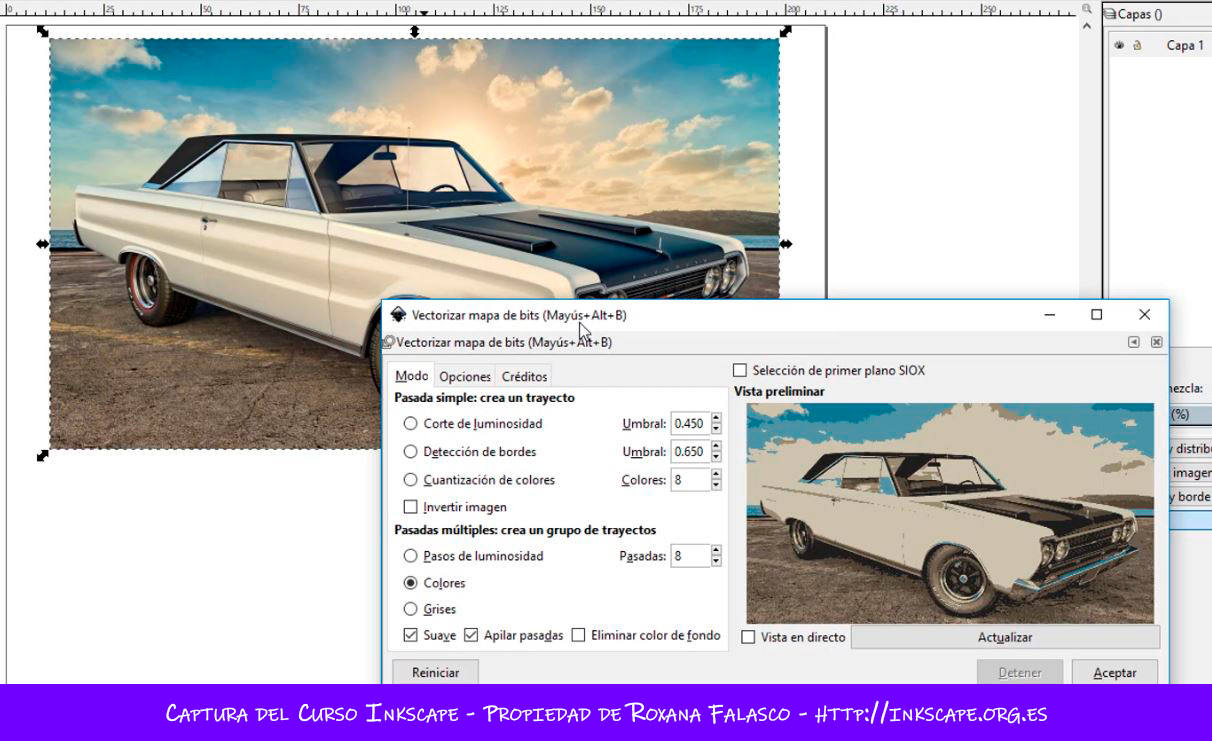
Task: Toggle the lock icon for Capa 1
Action: coord(1137,45)
